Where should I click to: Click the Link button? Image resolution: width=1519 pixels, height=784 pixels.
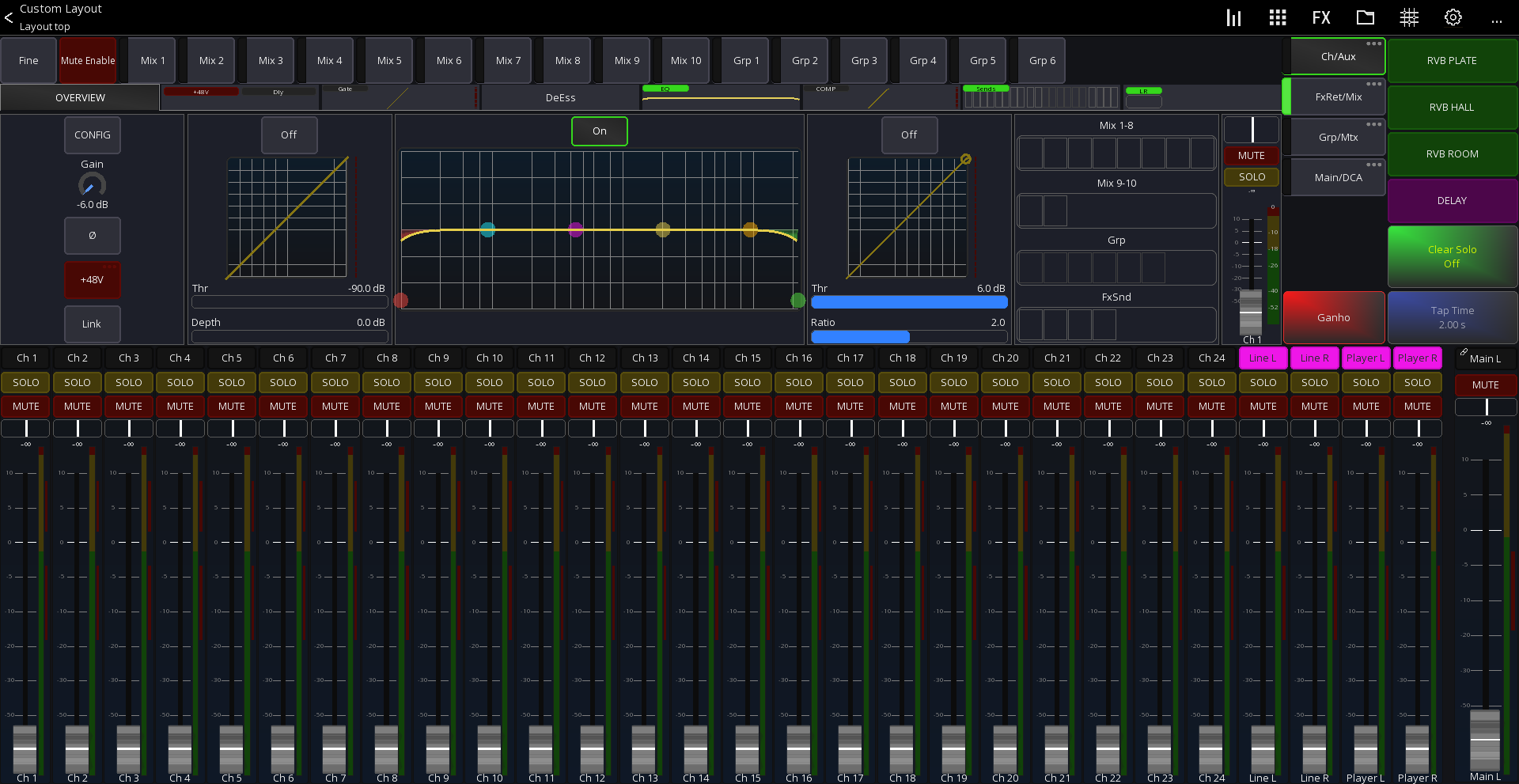coord(93,324)
